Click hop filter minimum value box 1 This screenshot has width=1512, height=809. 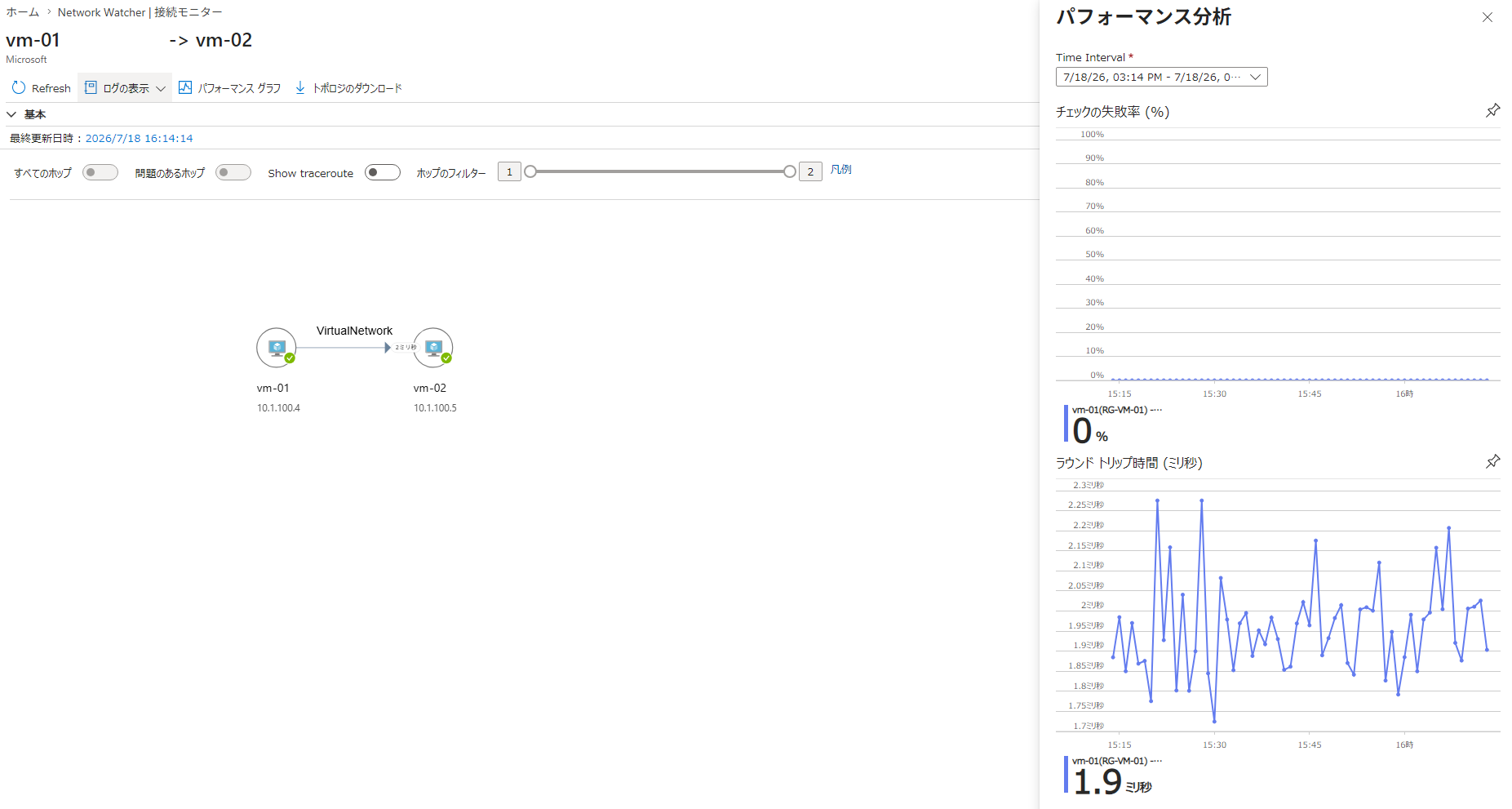coord(509,171)
